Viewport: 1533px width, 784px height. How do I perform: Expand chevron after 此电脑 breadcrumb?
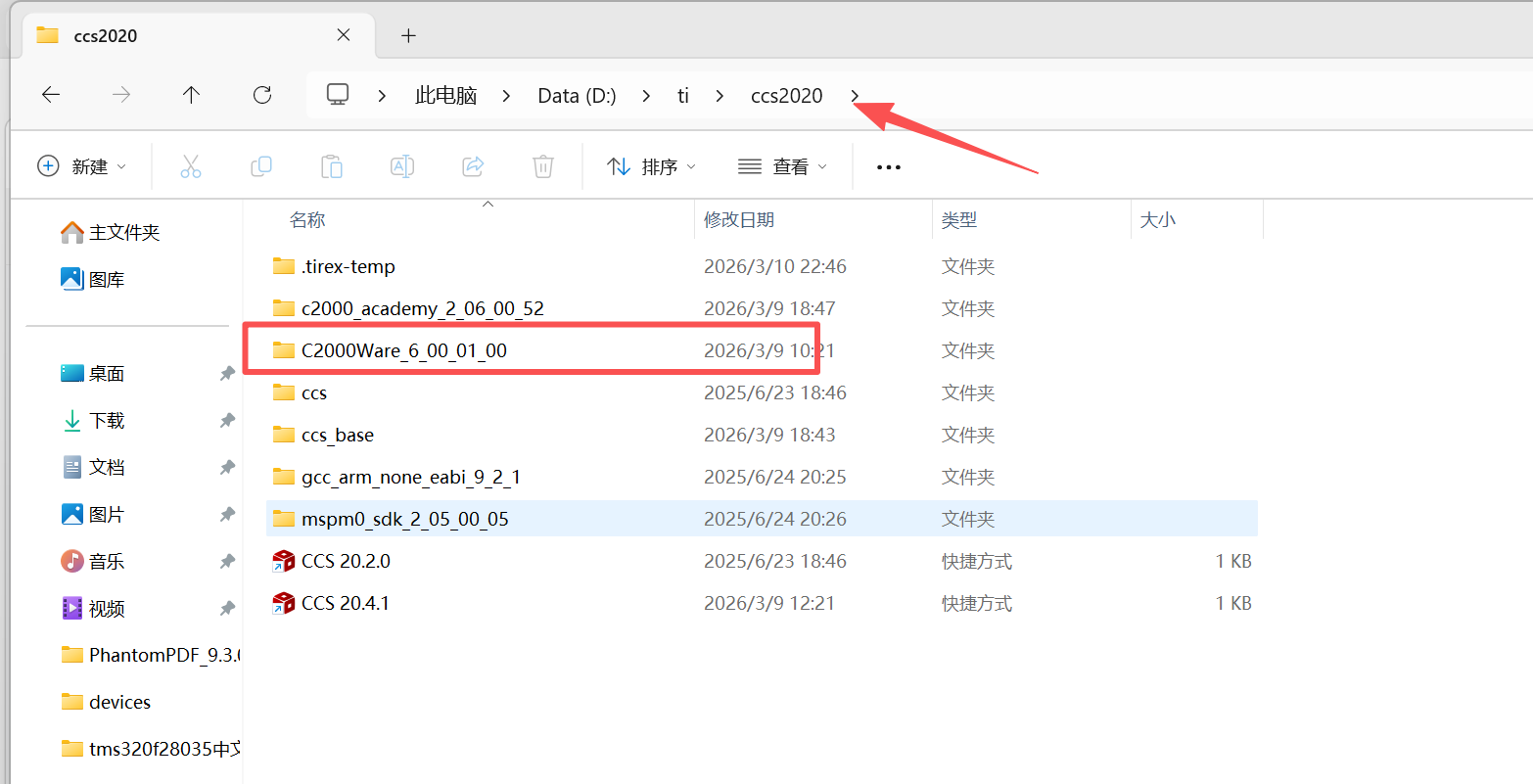pos(506,95)
